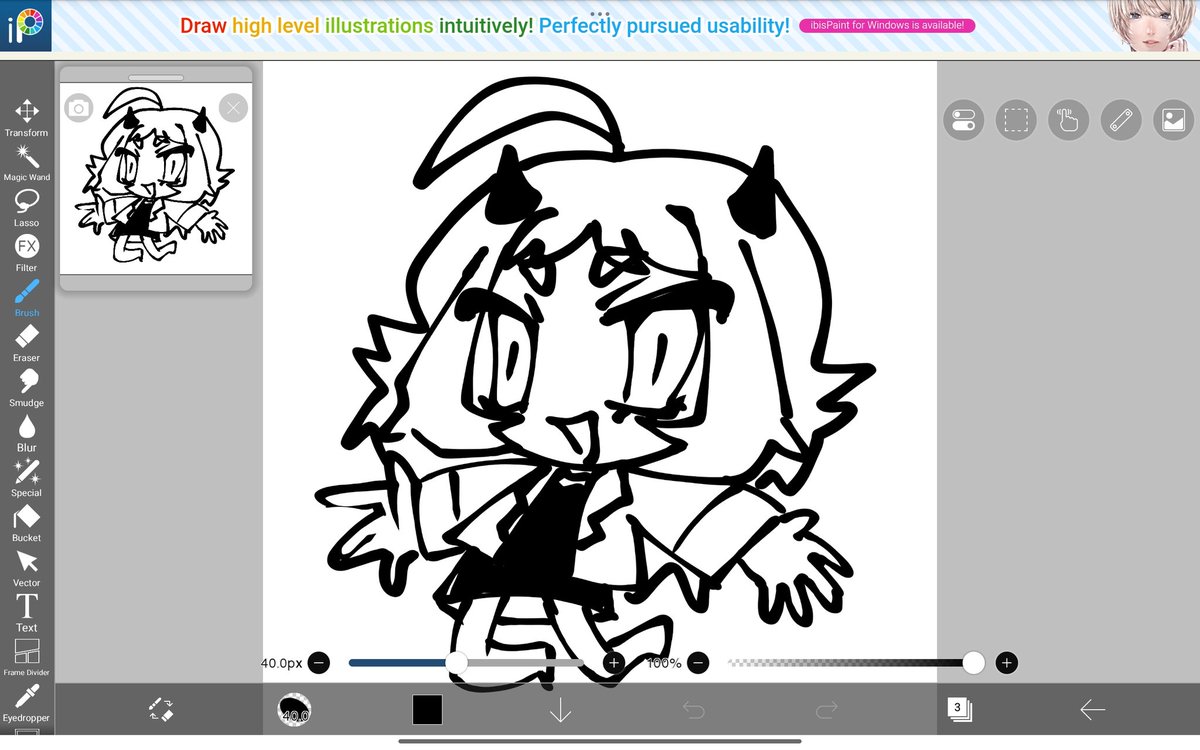Open the Filter (FX) tool
1200x750 pixels.
pyautogui.click(x=26, y=253)
